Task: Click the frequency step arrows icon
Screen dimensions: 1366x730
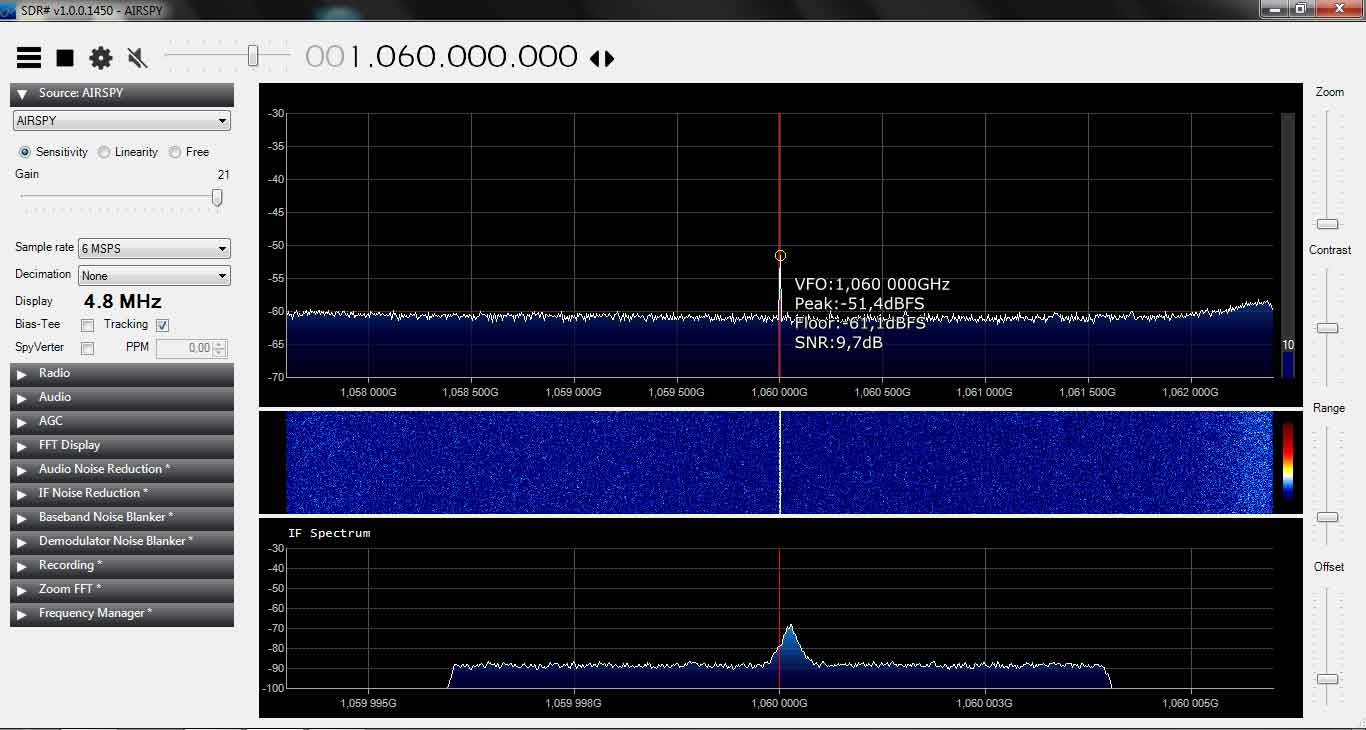Action: point(602,58)
